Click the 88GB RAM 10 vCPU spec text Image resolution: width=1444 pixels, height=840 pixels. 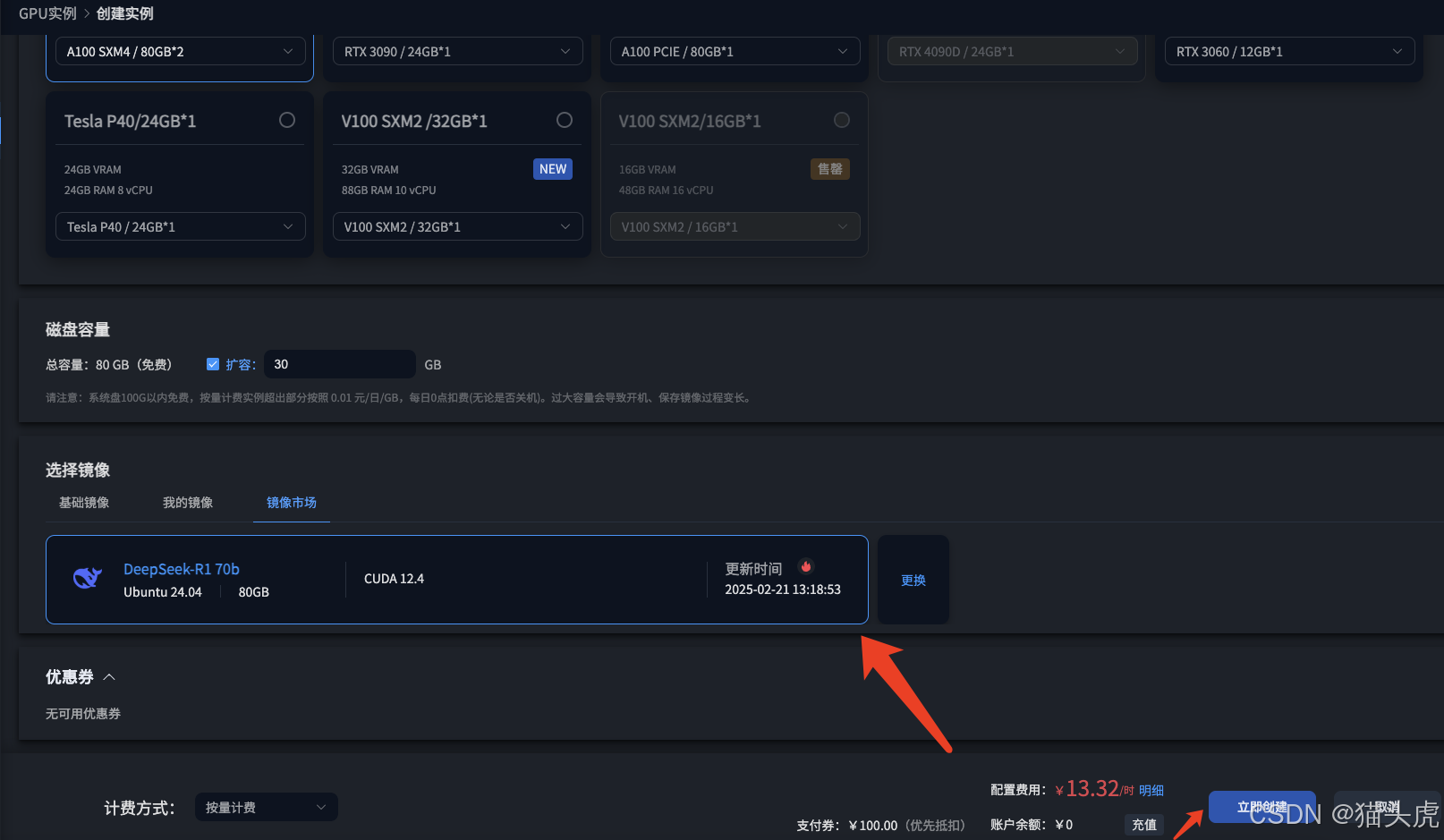click(389, 191)
